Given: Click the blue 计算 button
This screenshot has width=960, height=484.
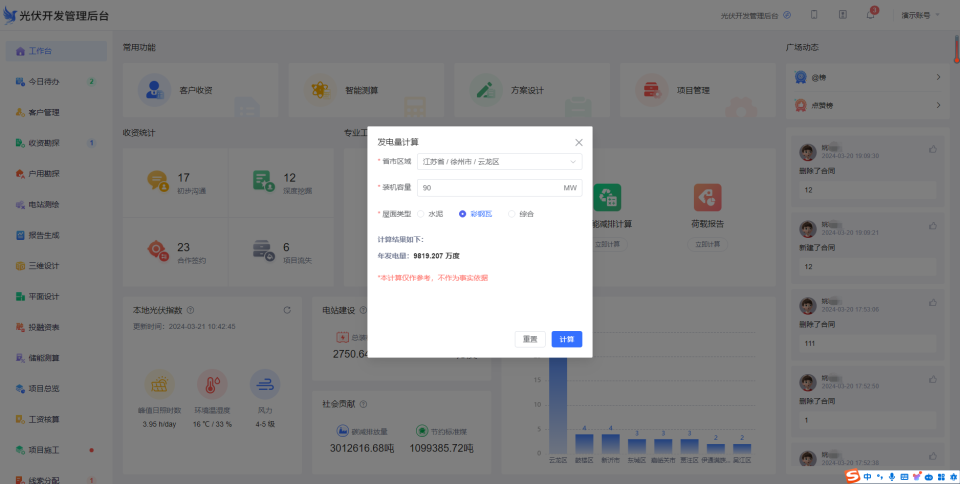Looking at the screenshot, I should click(567, 339).
